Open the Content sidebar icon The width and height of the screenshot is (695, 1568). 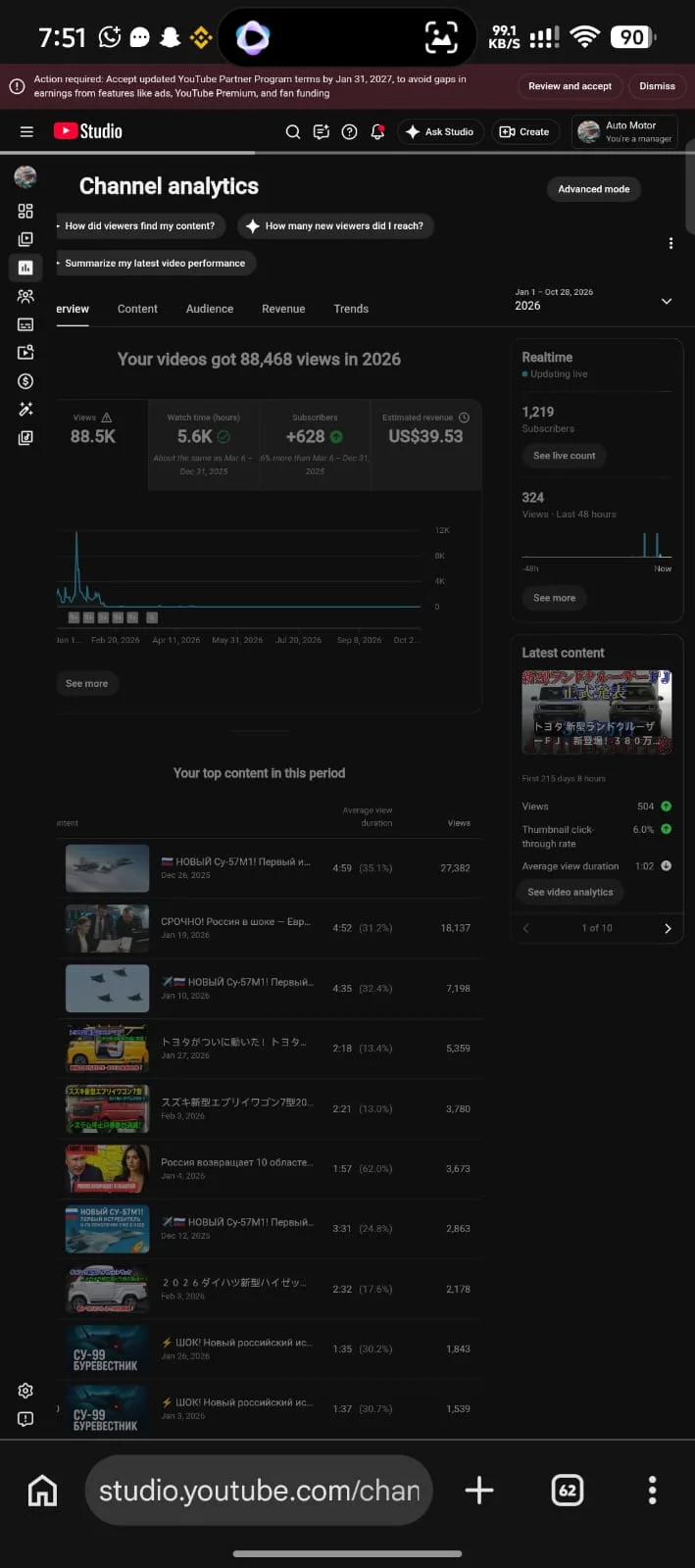coord(25,239)
